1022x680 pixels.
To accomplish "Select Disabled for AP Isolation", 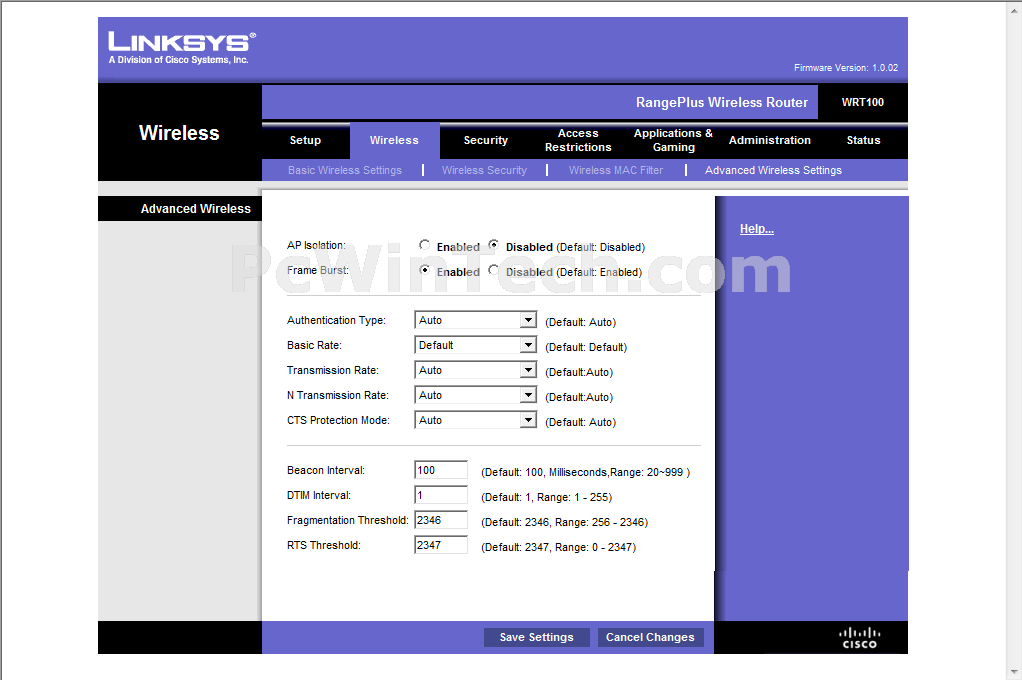I will [x=494, y=245].
